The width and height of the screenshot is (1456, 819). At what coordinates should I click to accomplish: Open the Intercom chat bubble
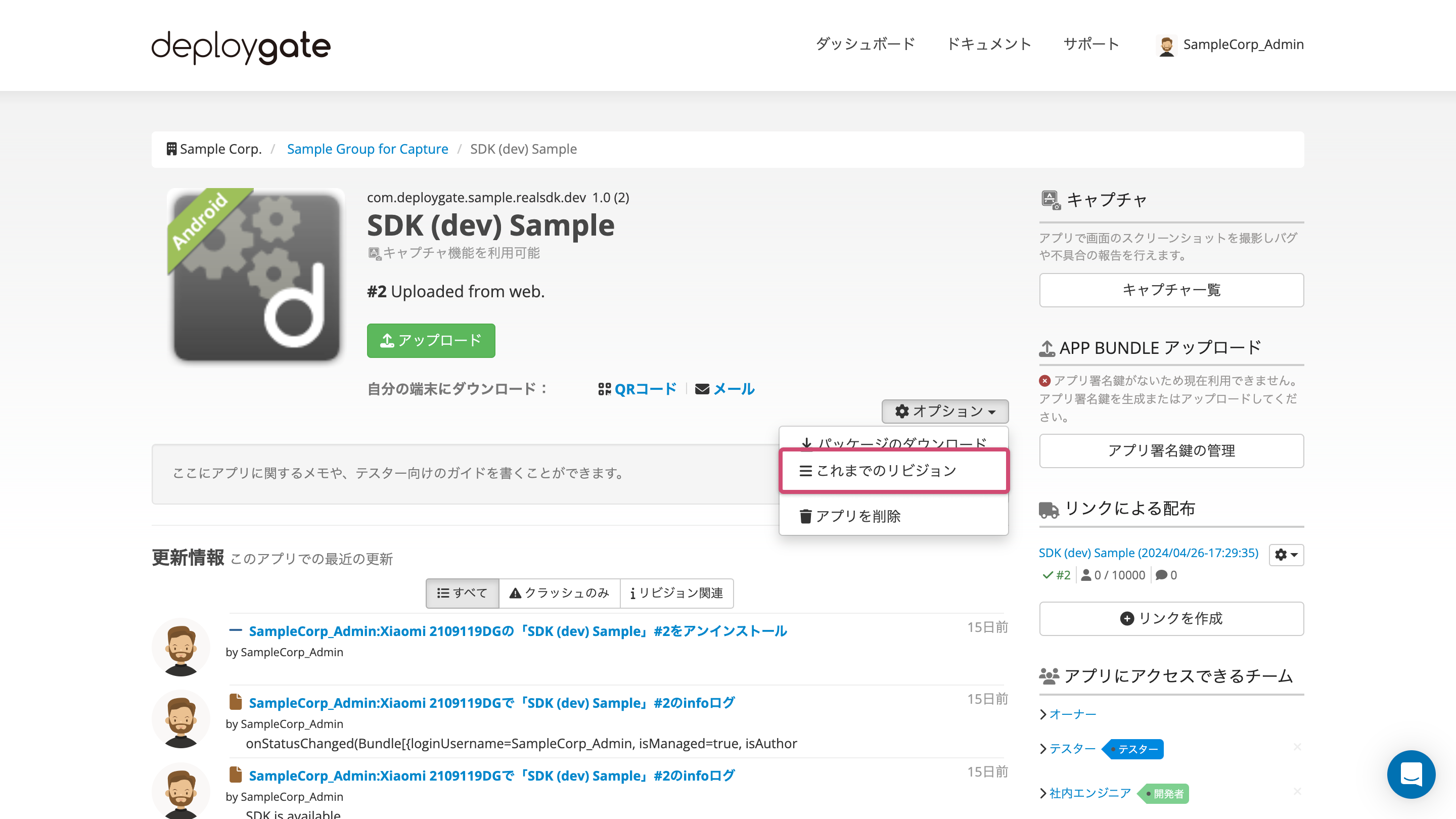point(1412,775)
